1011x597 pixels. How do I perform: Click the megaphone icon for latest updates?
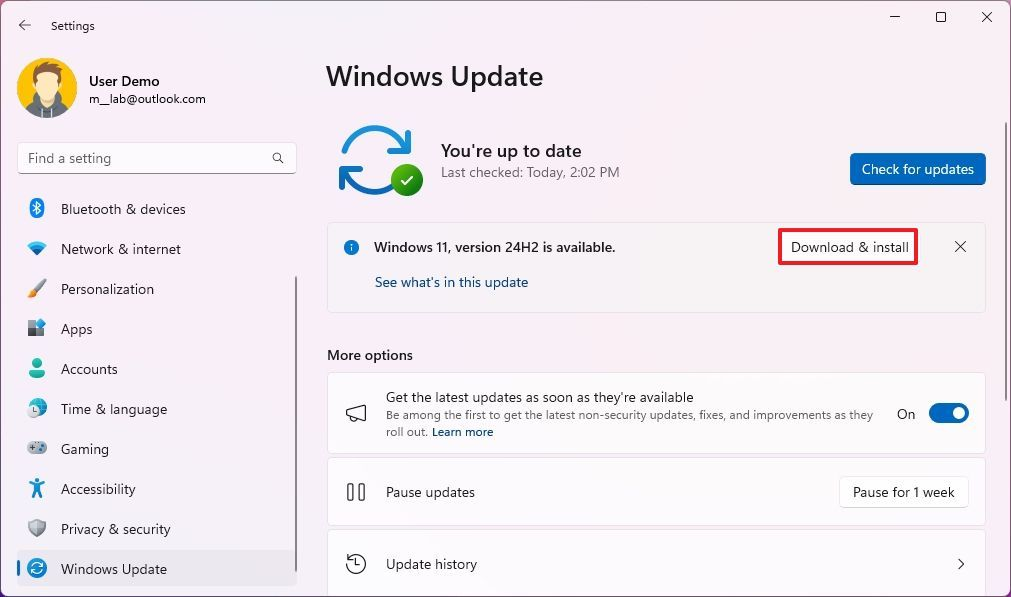tap(356, 413)
